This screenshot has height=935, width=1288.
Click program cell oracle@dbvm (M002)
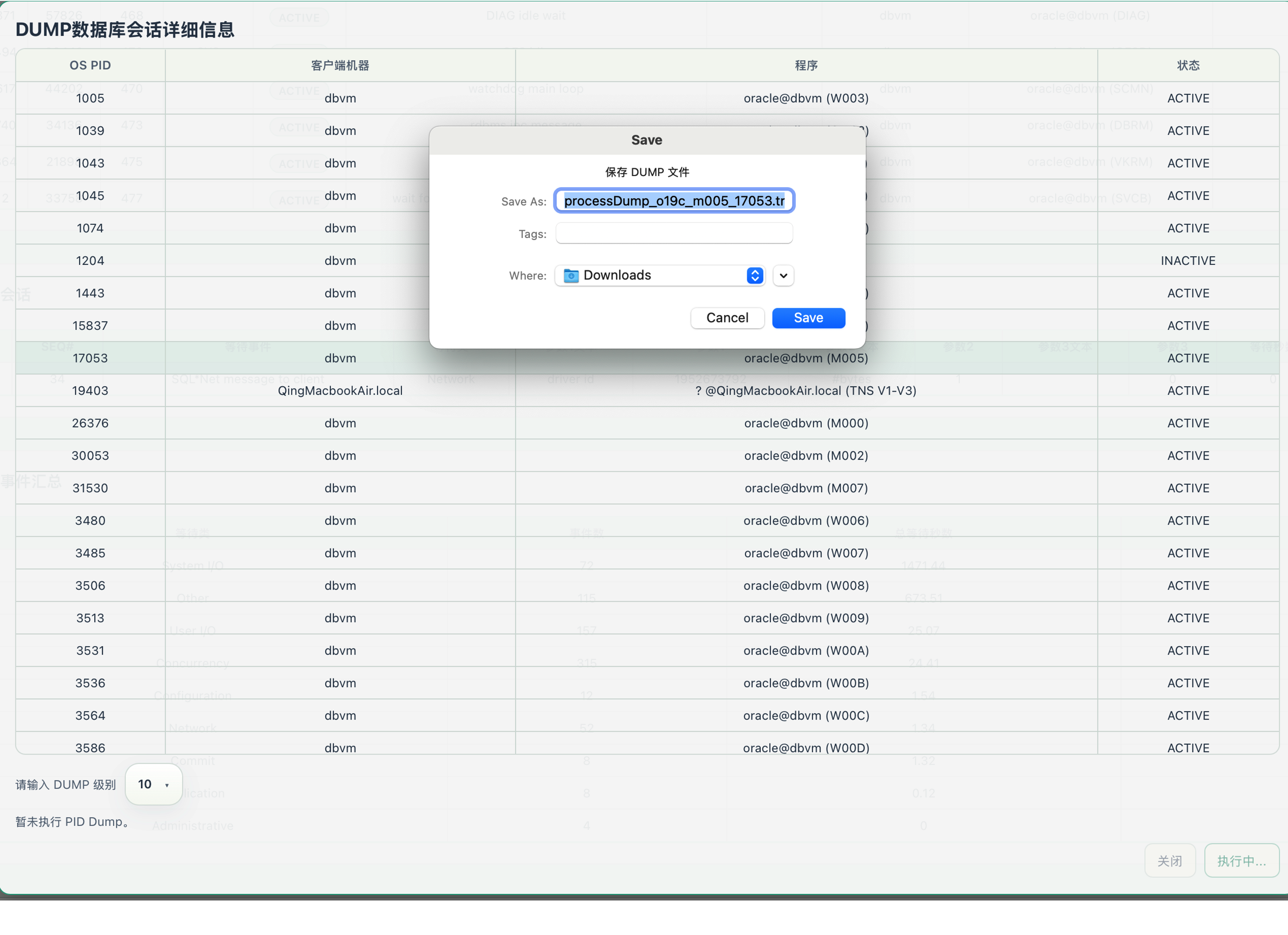click(x=806, y=456)
